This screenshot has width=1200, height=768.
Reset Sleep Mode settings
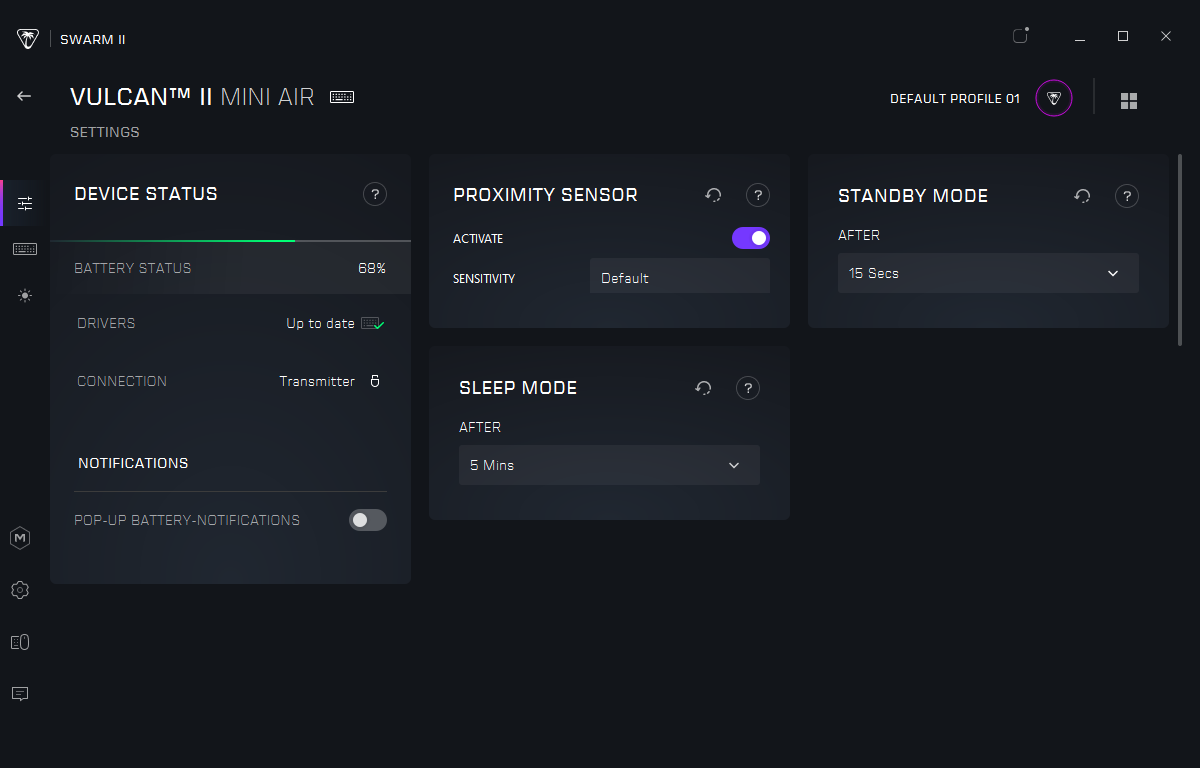703,388
